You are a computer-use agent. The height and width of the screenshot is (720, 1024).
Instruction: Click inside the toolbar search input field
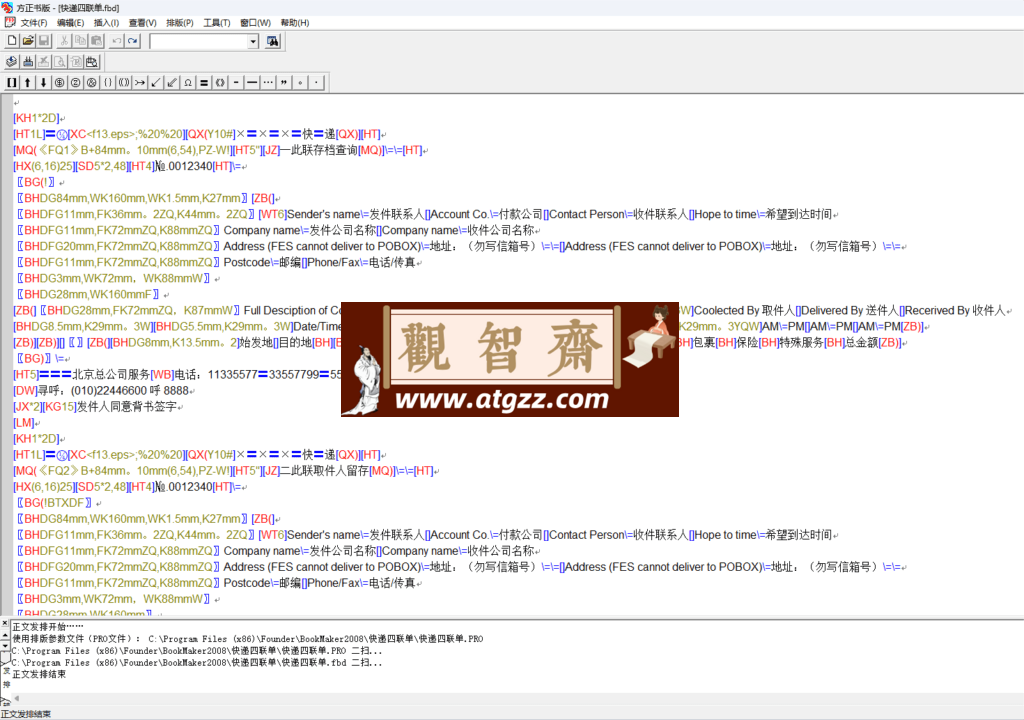coord(199,42)
